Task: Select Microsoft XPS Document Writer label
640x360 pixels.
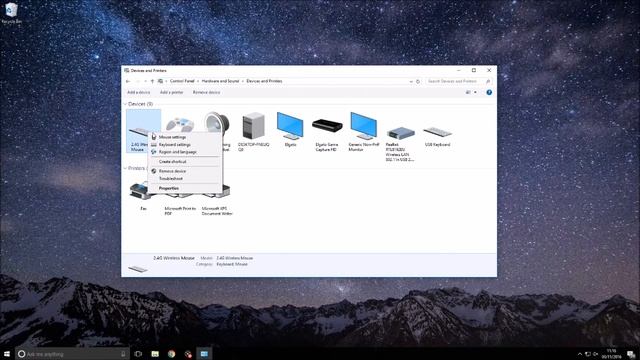Action: click(x=217, y=211)
